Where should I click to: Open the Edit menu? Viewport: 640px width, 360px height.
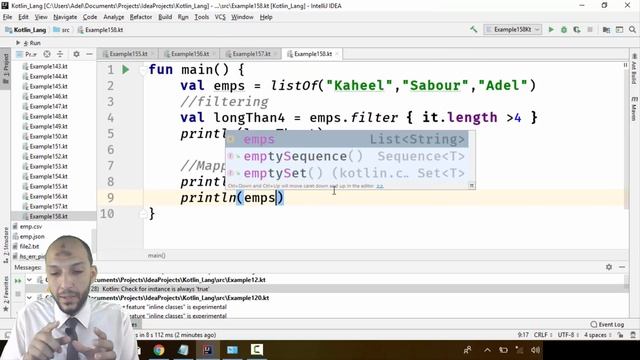pos(23,17)
